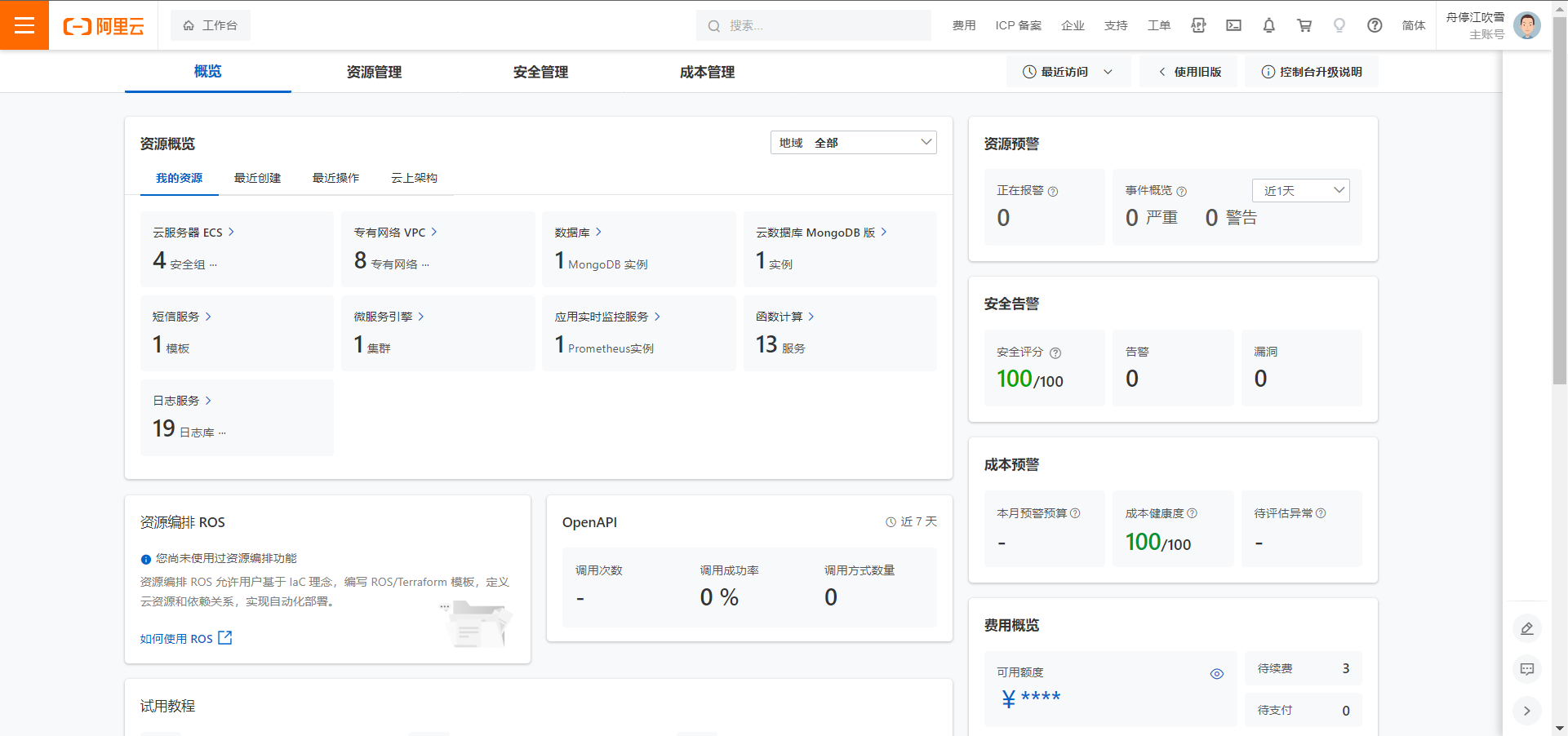Open the 数据库 resource link
This screenshot has width=1568, height=736.
[578, 233]
